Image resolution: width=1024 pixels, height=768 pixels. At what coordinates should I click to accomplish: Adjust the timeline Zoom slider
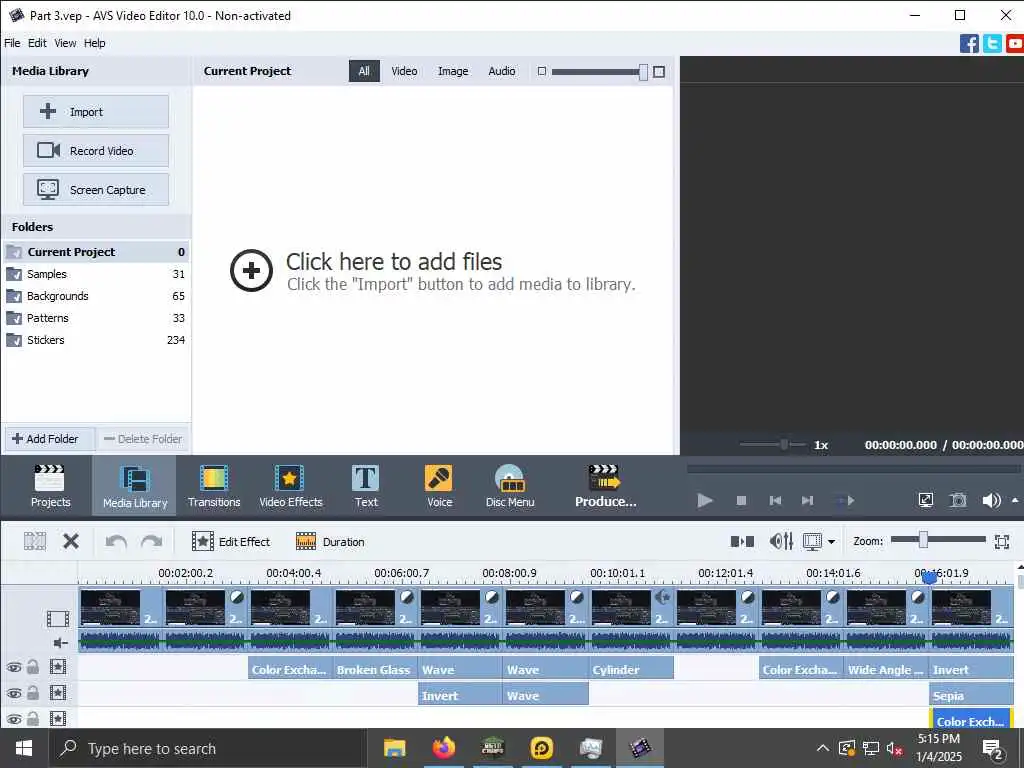click(x=923, y=539)
